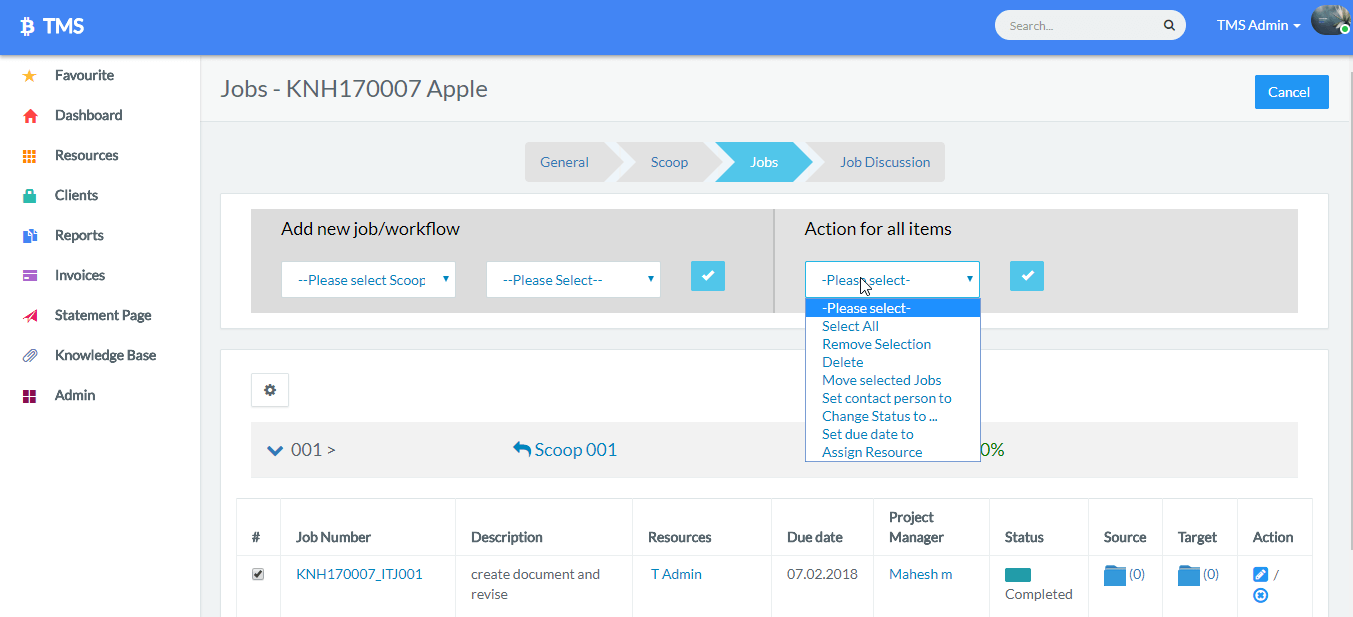The height and width of the screenshot is (617, 1353).
Task: Choose Move selected Jobs option
Action: click(893, 380)
